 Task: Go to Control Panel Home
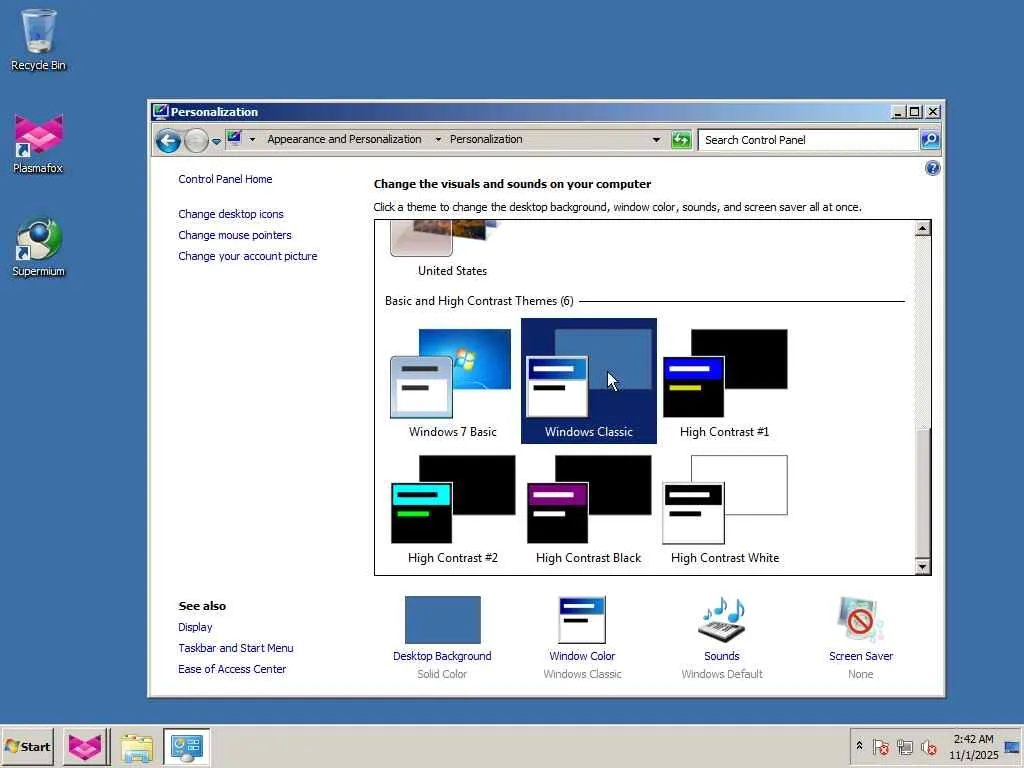click(x=225, y=179)
